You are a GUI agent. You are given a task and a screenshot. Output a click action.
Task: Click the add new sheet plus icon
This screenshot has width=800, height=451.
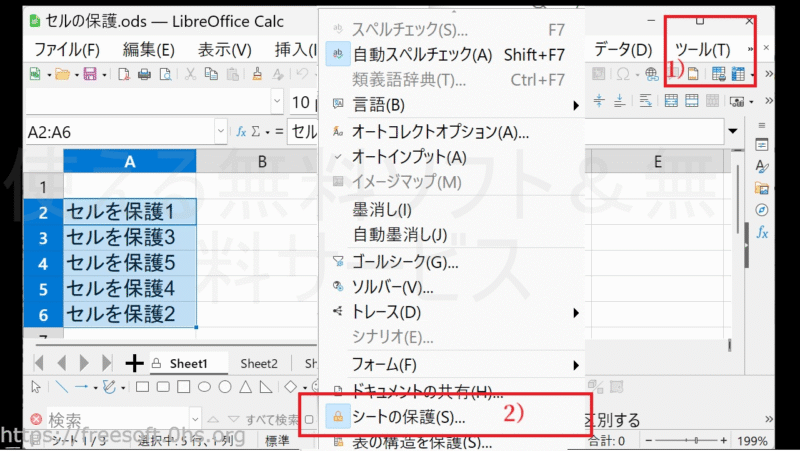pyautogui.click(x=134, y=363)
